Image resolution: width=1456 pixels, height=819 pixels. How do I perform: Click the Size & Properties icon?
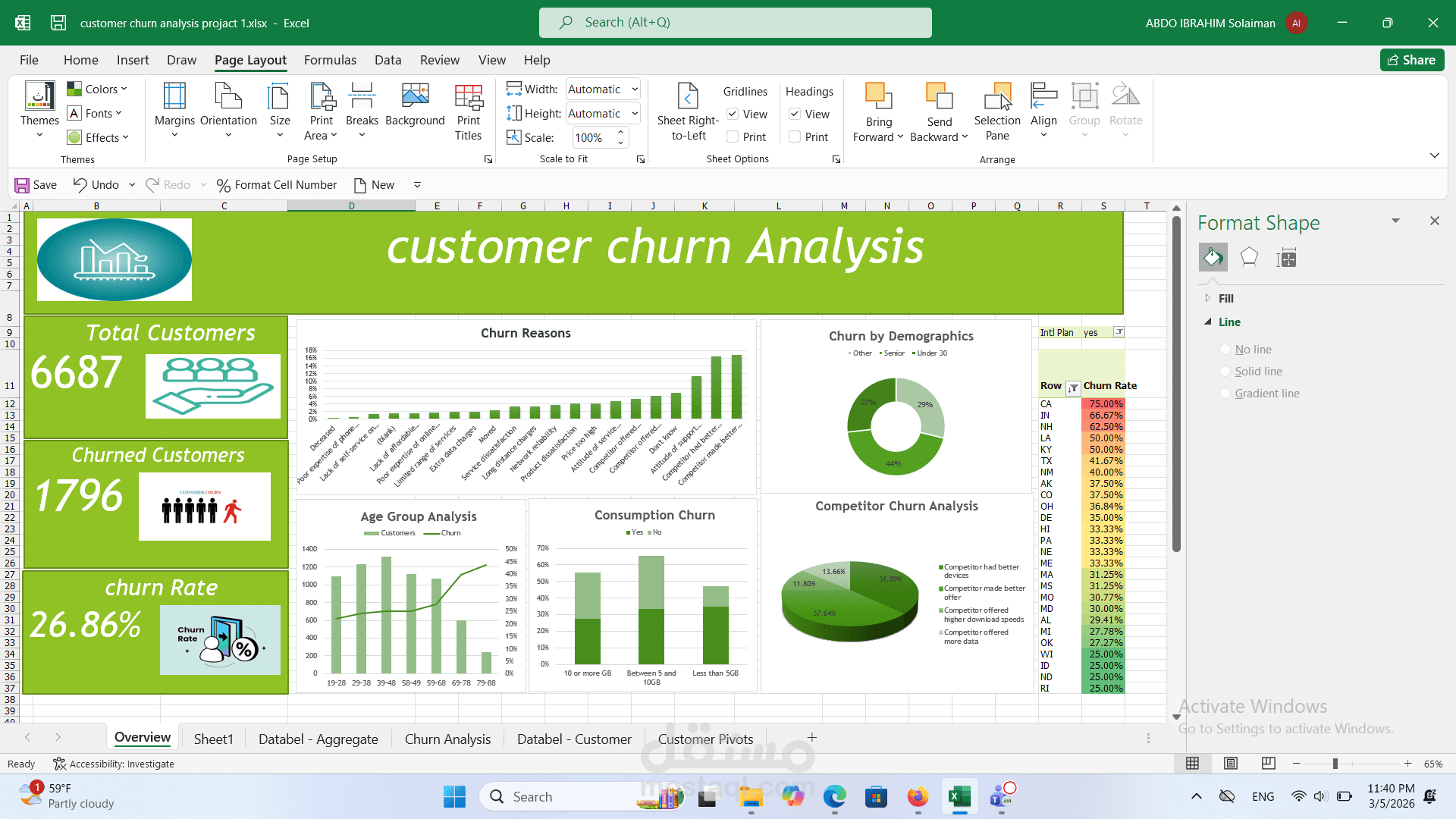click(1286, 257)
